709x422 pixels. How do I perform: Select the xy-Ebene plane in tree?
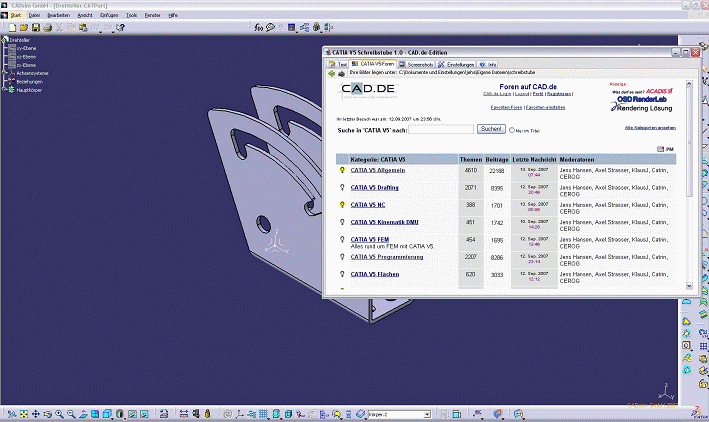coord(22,48)
